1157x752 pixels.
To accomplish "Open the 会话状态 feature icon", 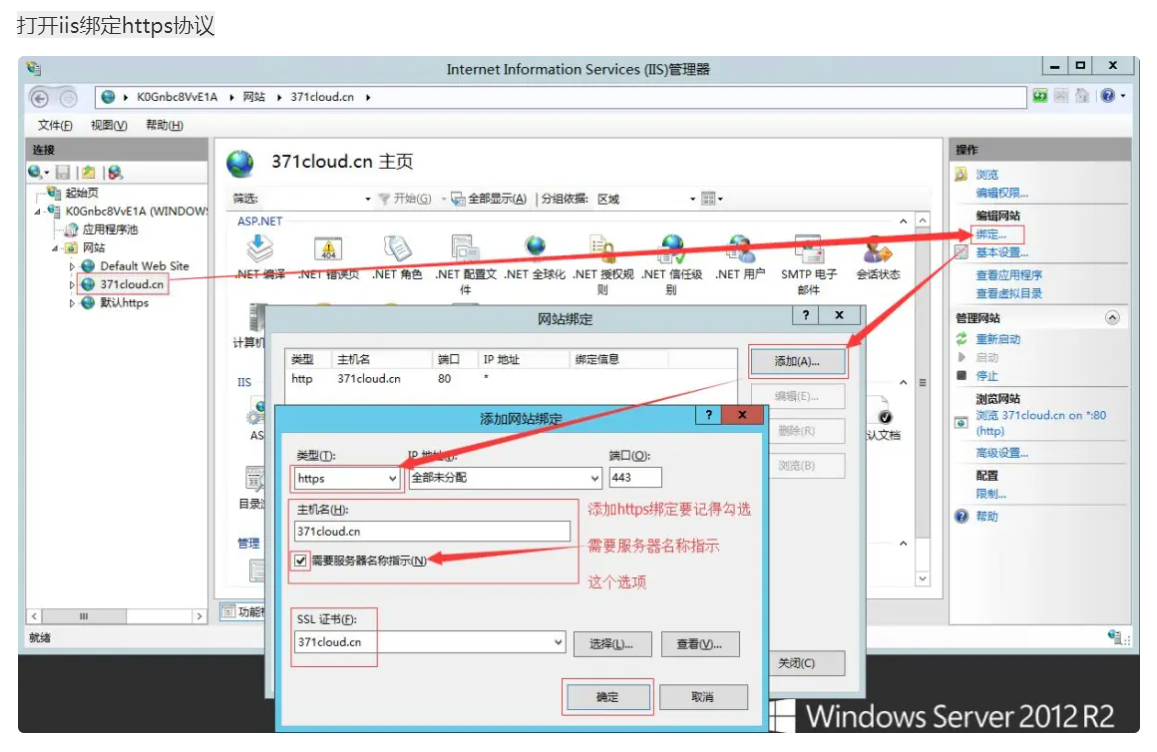I will 877,249.
